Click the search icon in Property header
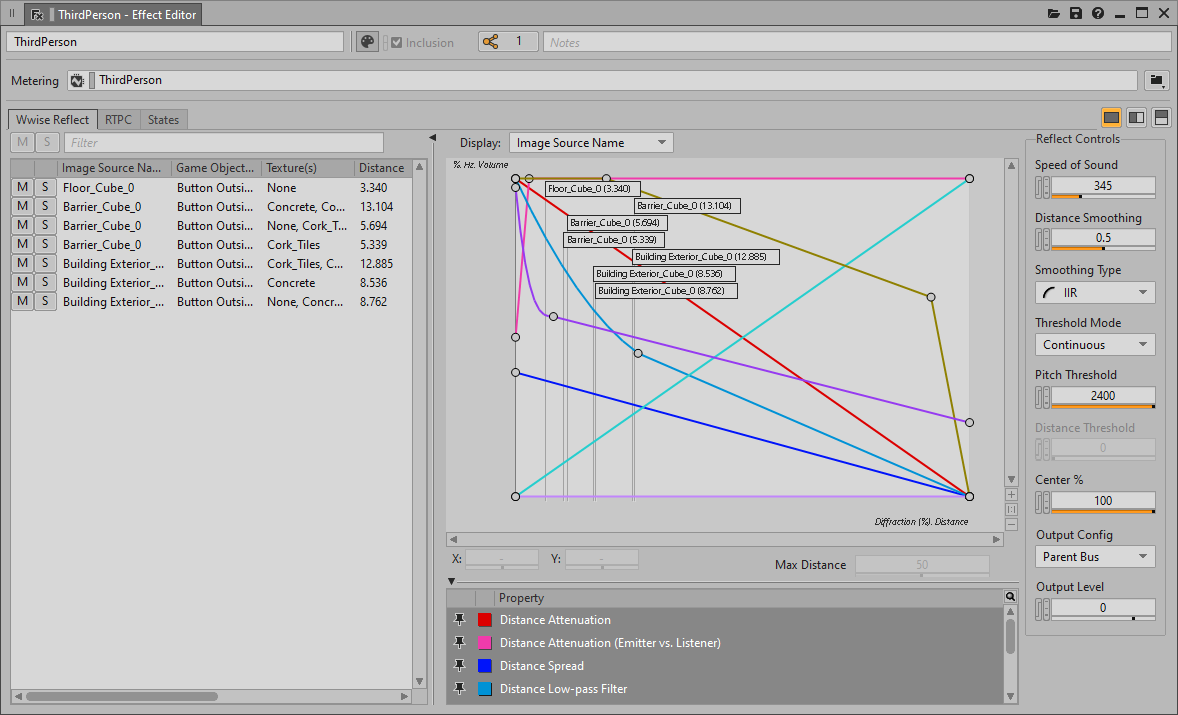Image resolution: width=1178 pixels, height=715 pixels. (1010, 597)
